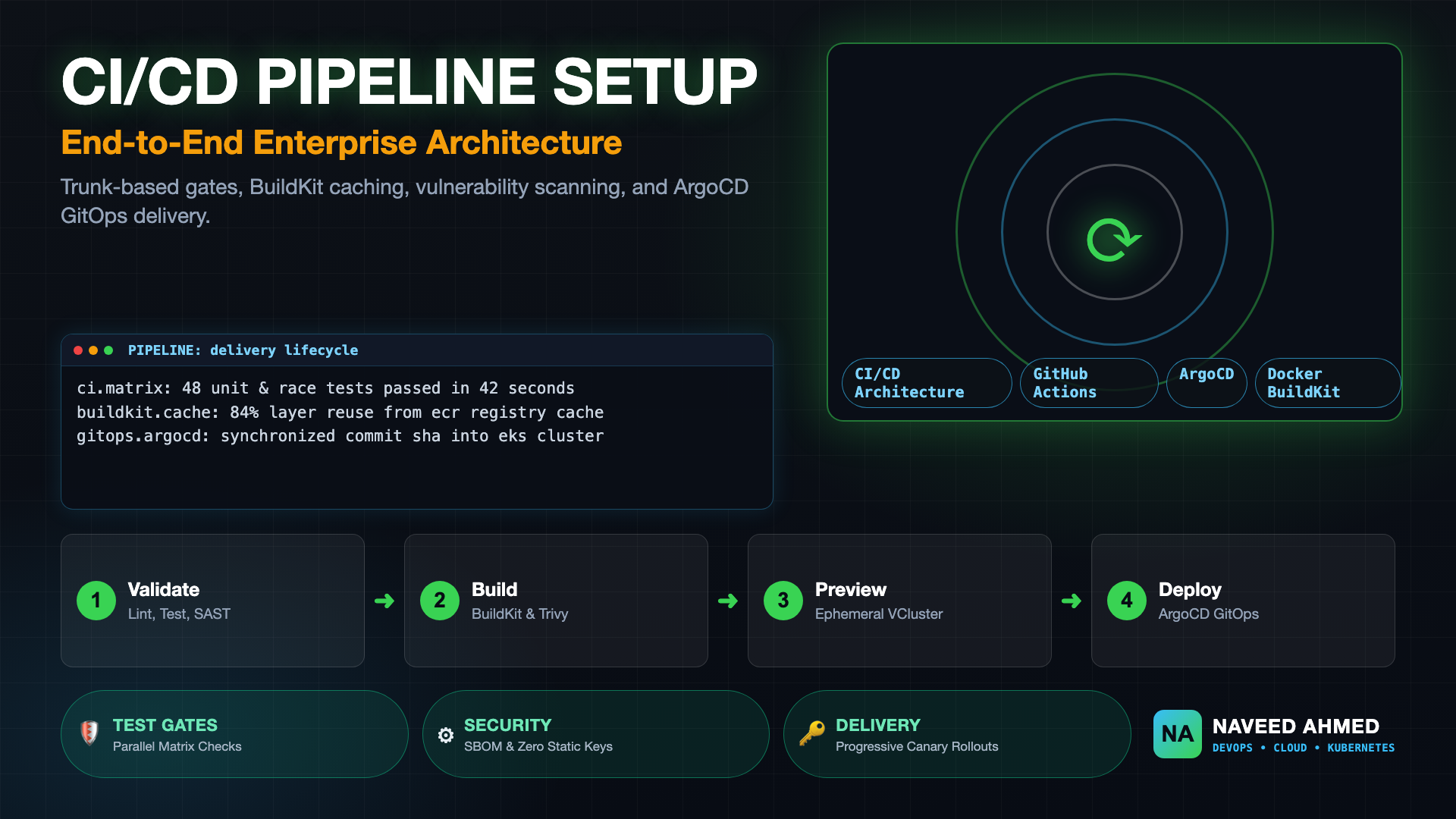Click arrow between Preview and Deploy
The image size is (1456, 819).
click(1072, 601)
